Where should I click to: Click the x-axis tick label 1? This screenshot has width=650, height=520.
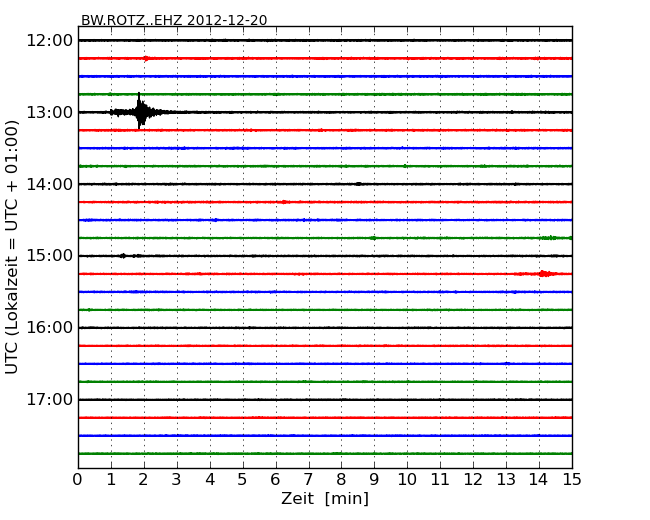111,479
